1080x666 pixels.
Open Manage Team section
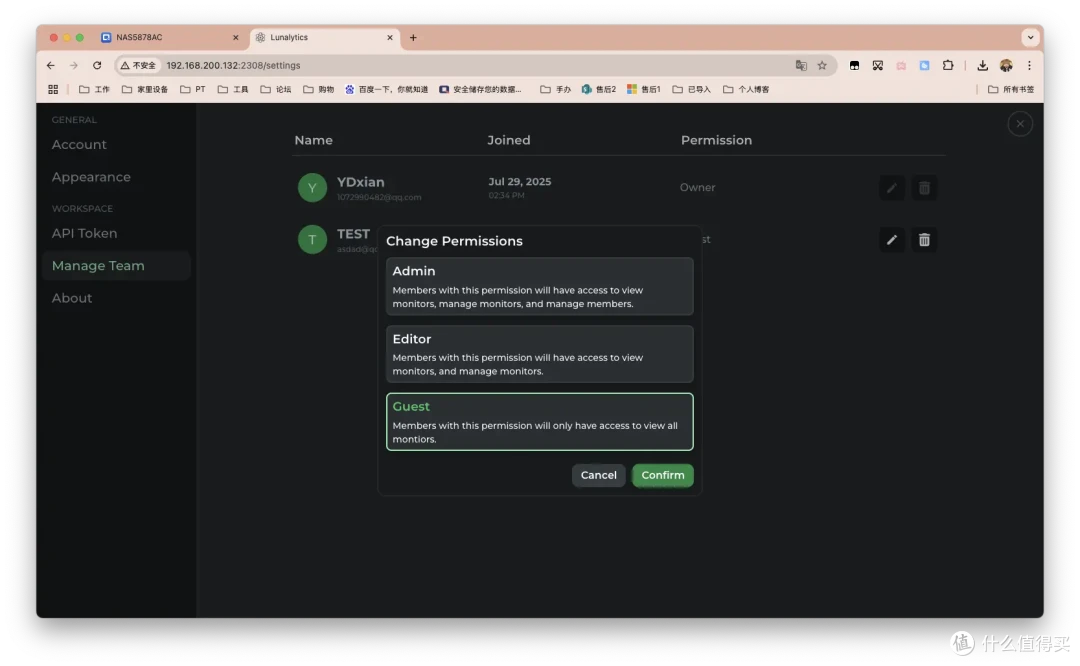[x=116, y=266]
